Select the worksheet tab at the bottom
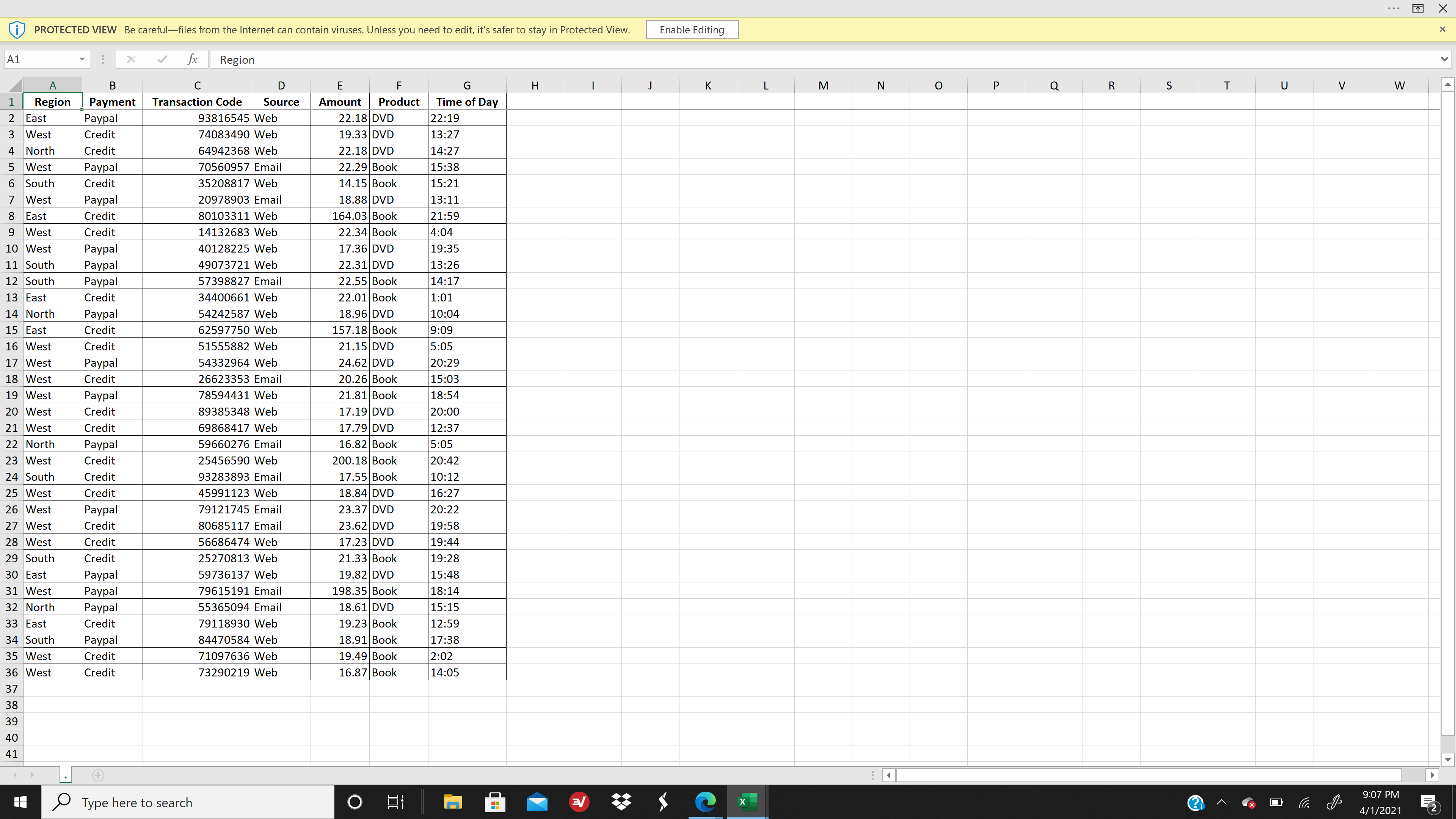 click(x=66, y=775)
